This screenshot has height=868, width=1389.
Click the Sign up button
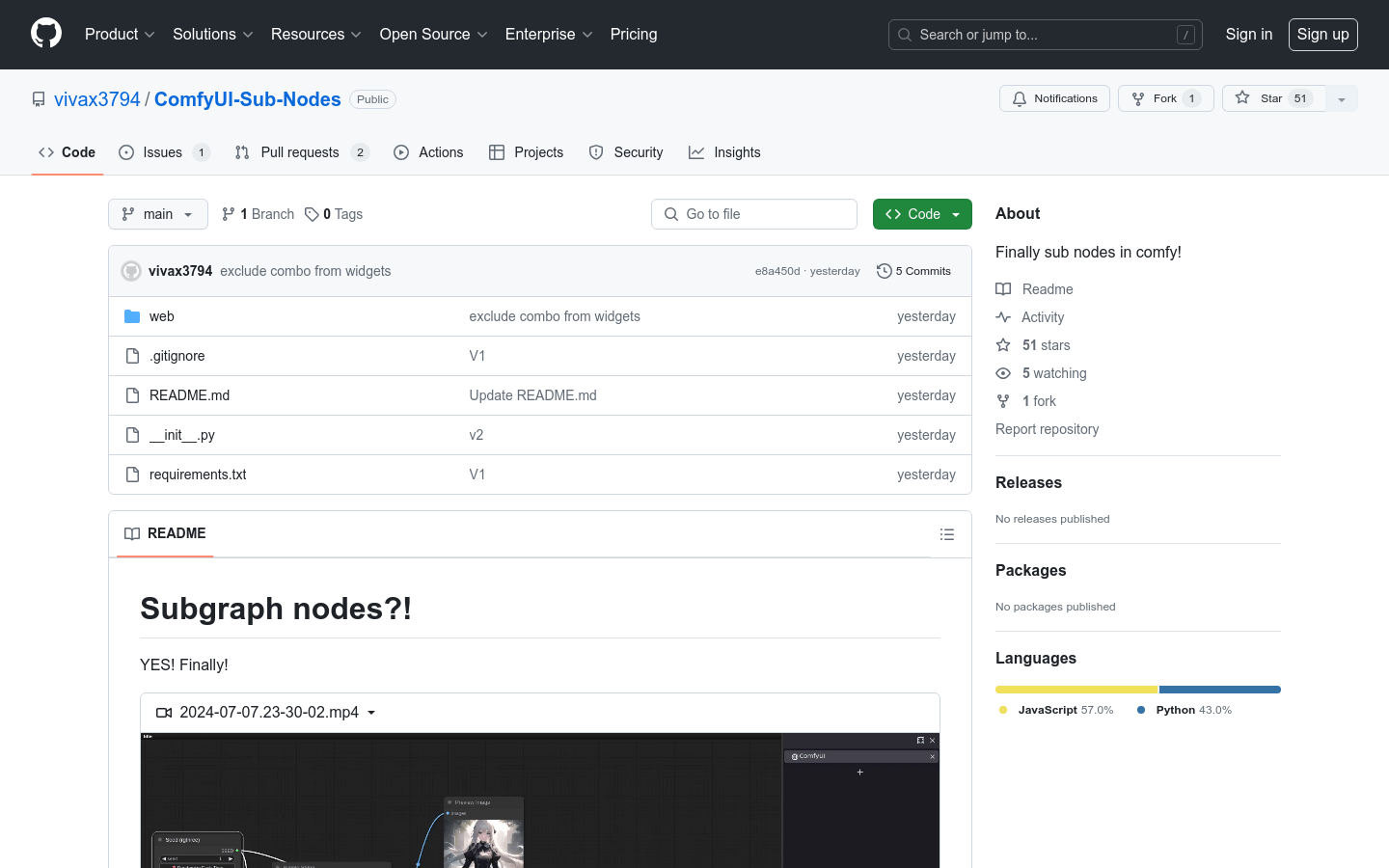(x=1323, y=35)
